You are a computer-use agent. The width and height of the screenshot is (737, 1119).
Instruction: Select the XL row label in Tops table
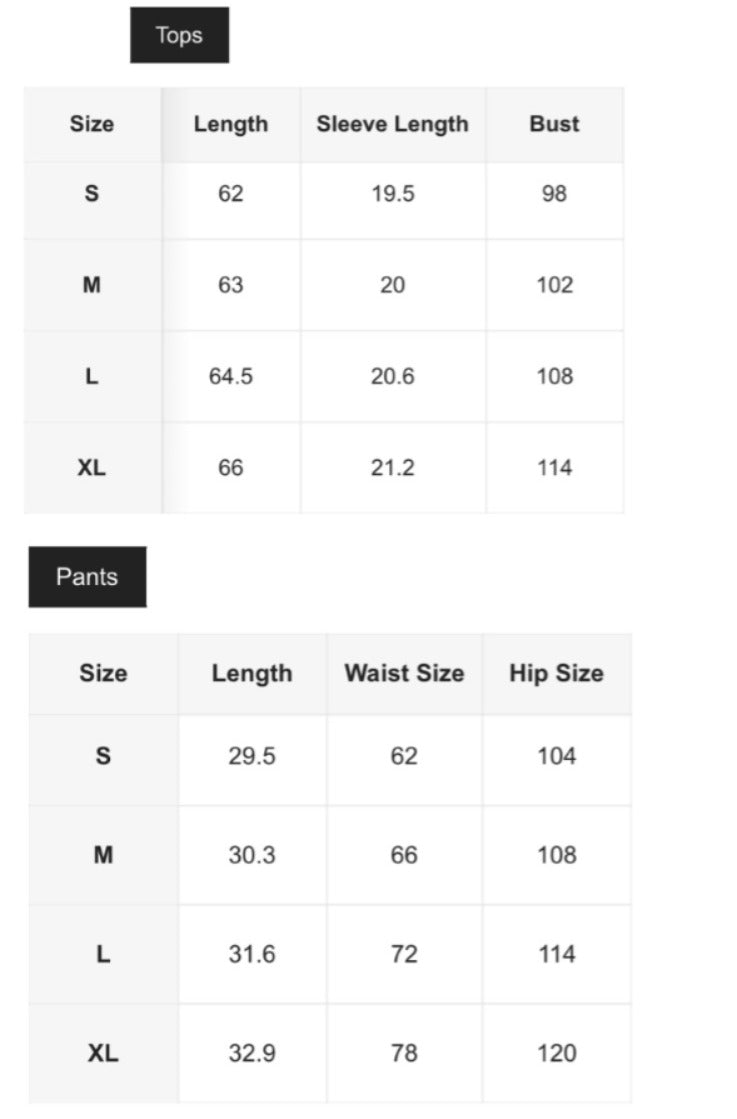point(92,468)
